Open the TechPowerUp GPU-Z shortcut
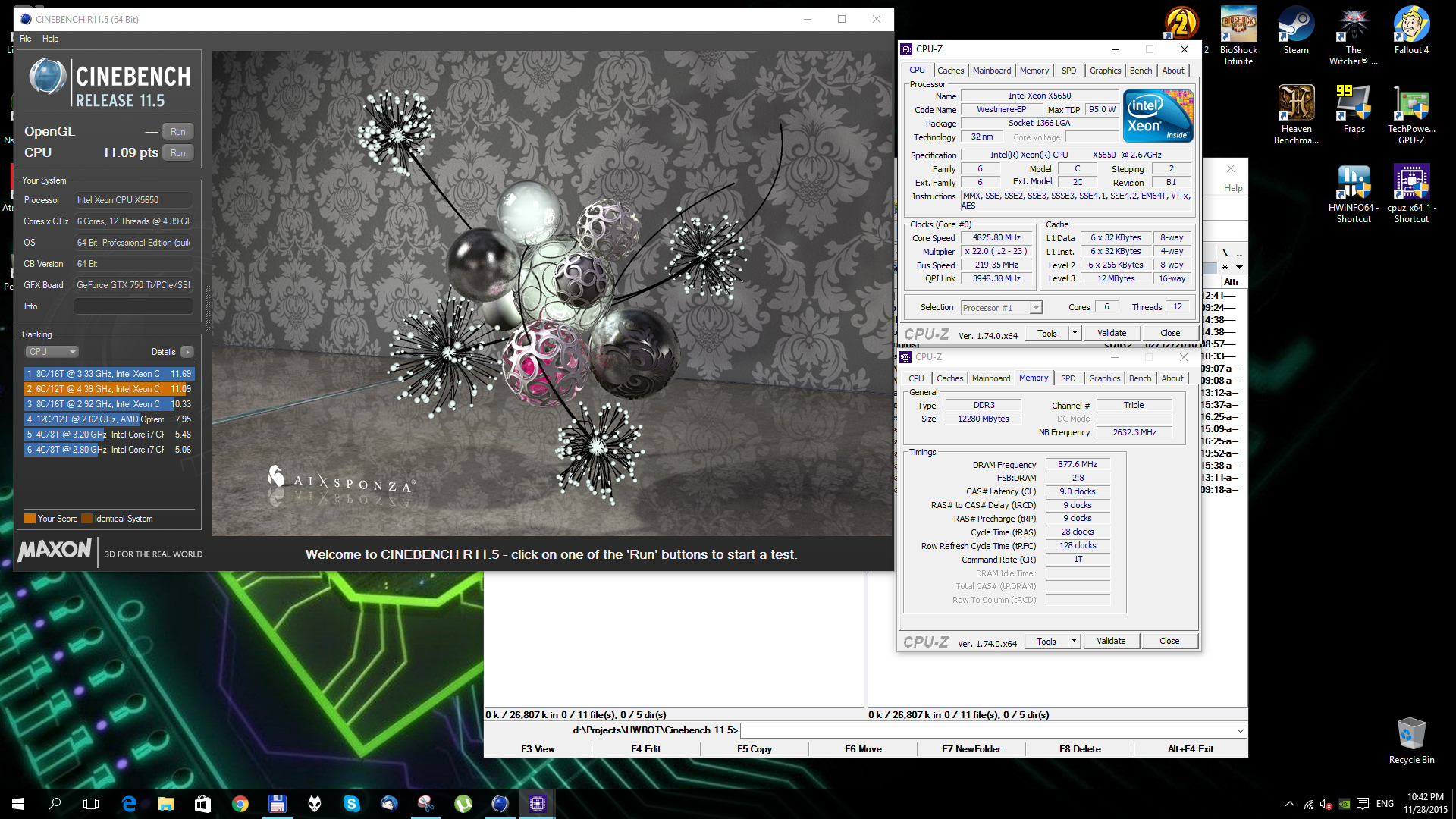 [x=1411, y=115]
